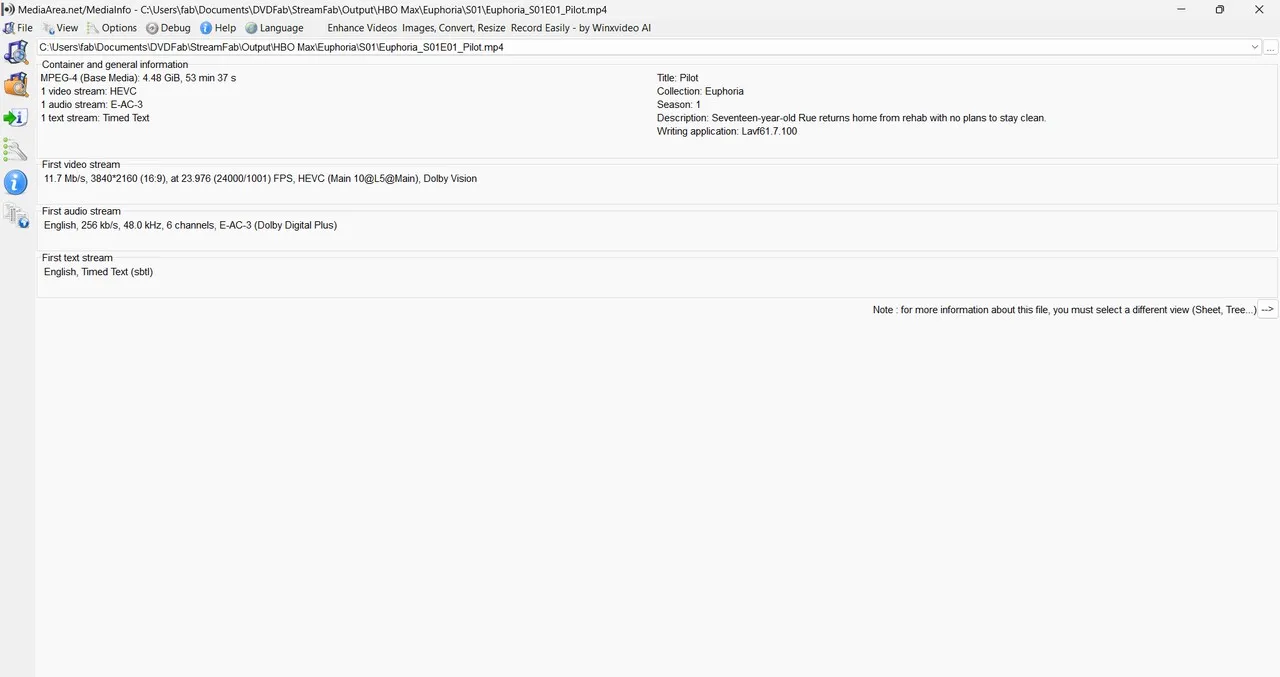This screenshot has width=1280, height=677.
Task: Open the Language menu
Action: click(x=275, y=28)
